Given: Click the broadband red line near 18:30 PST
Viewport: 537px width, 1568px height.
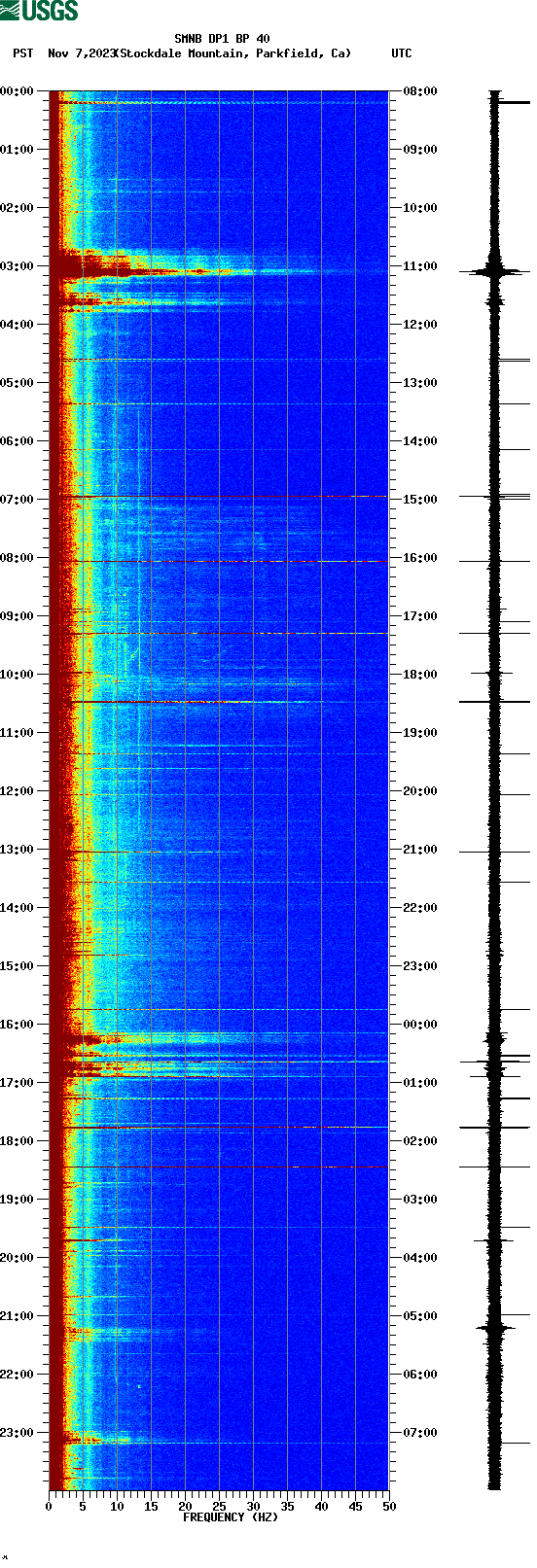Looking at the screenshot, I should click(x=219, y=1167).
